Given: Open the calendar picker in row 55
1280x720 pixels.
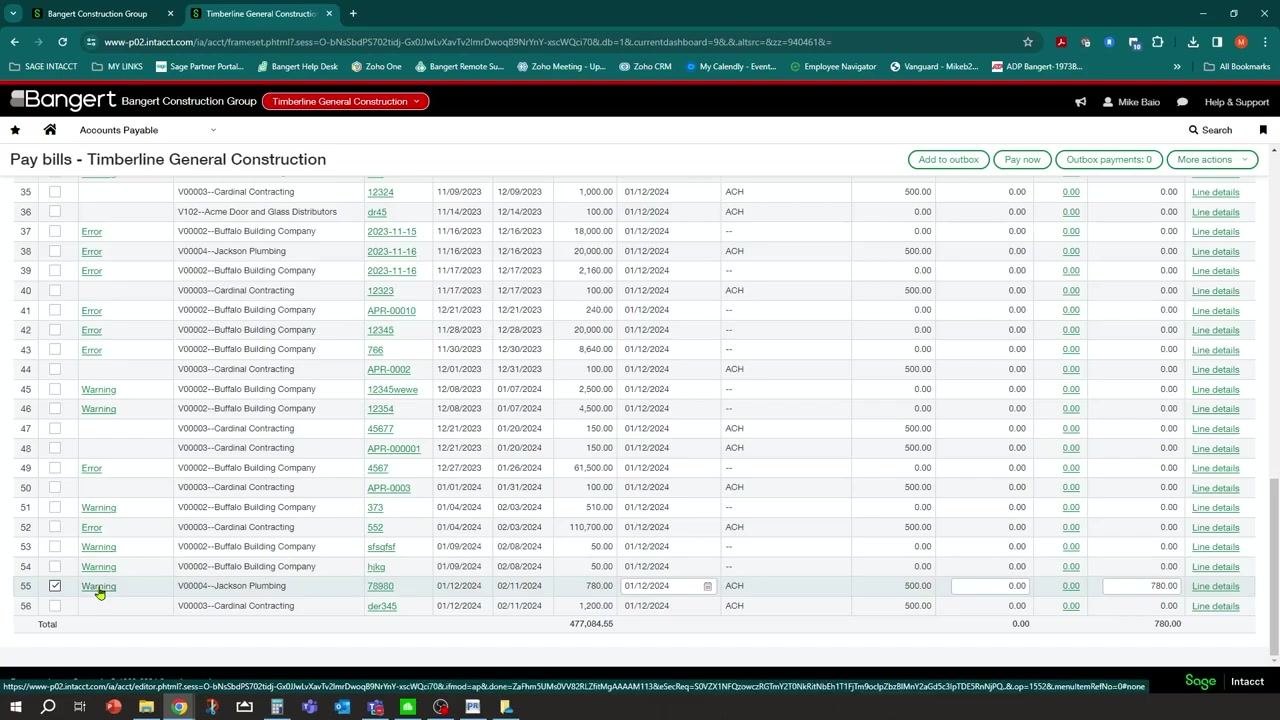Looking at the screenshot, I should click(x=707, y=586).
